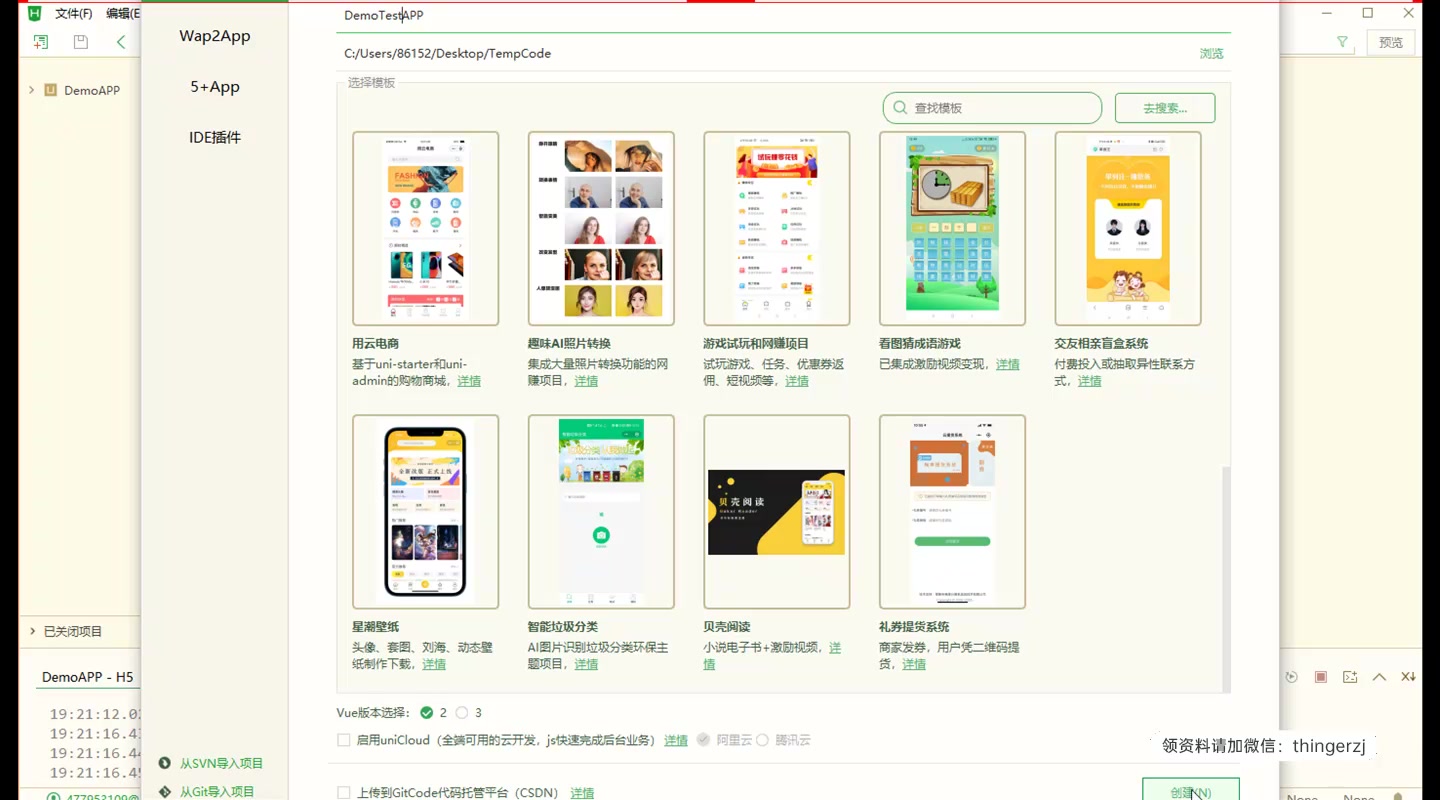Open a new terminal from the console icon
The image size is (1440, 800).
pyautogui.click(x=1350, y=675)
